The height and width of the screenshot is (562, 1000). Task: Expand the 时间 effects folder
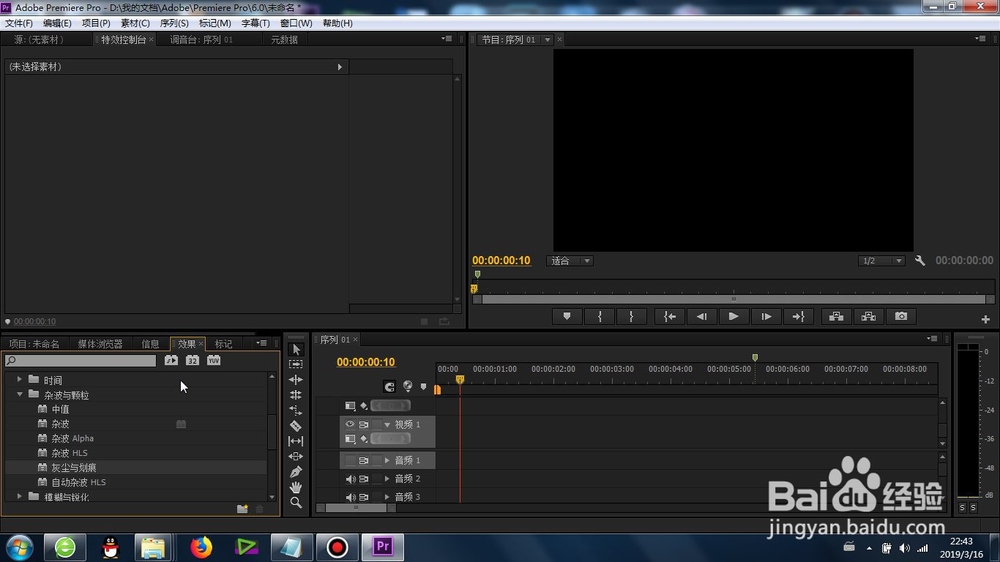(x=19, y=380)
